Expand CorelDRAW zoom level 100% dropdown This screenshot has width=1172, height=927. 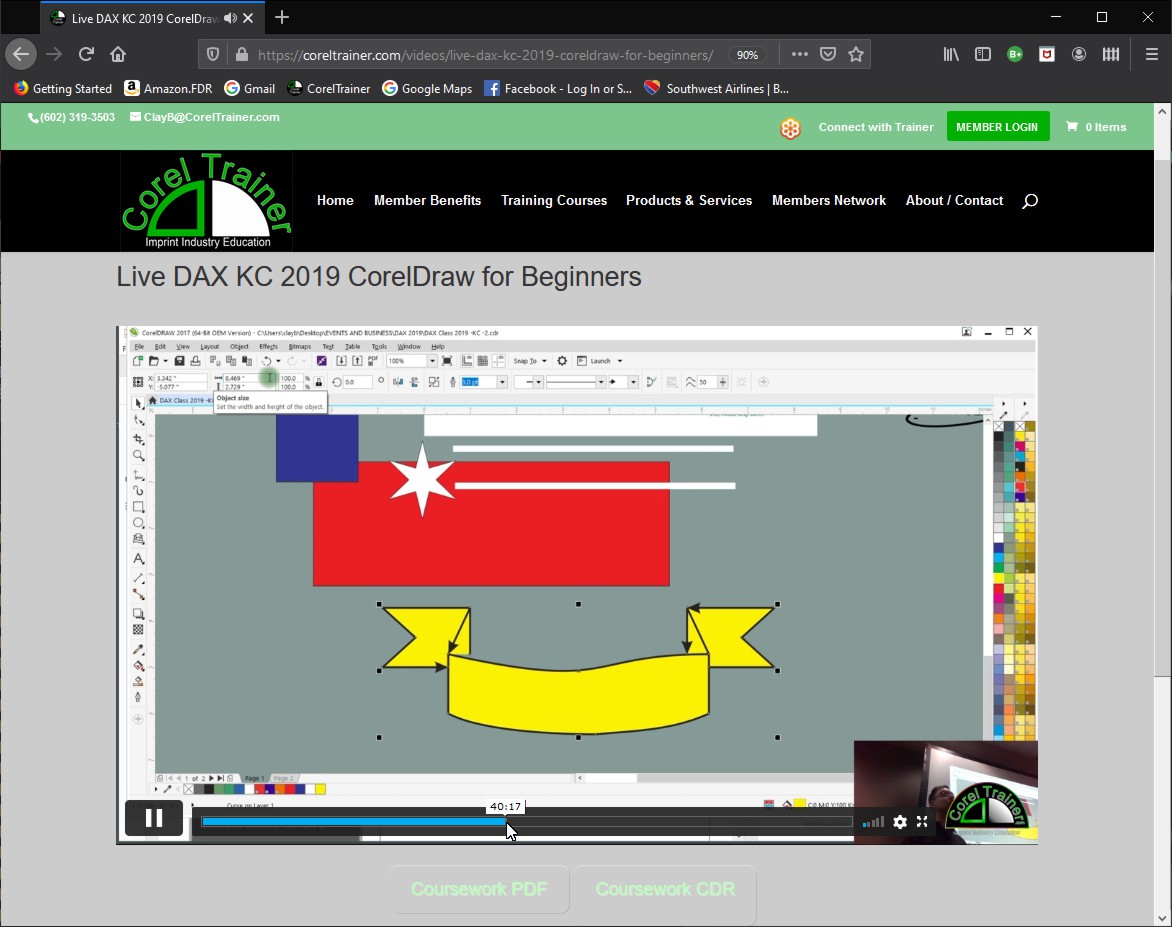point(432,361)
